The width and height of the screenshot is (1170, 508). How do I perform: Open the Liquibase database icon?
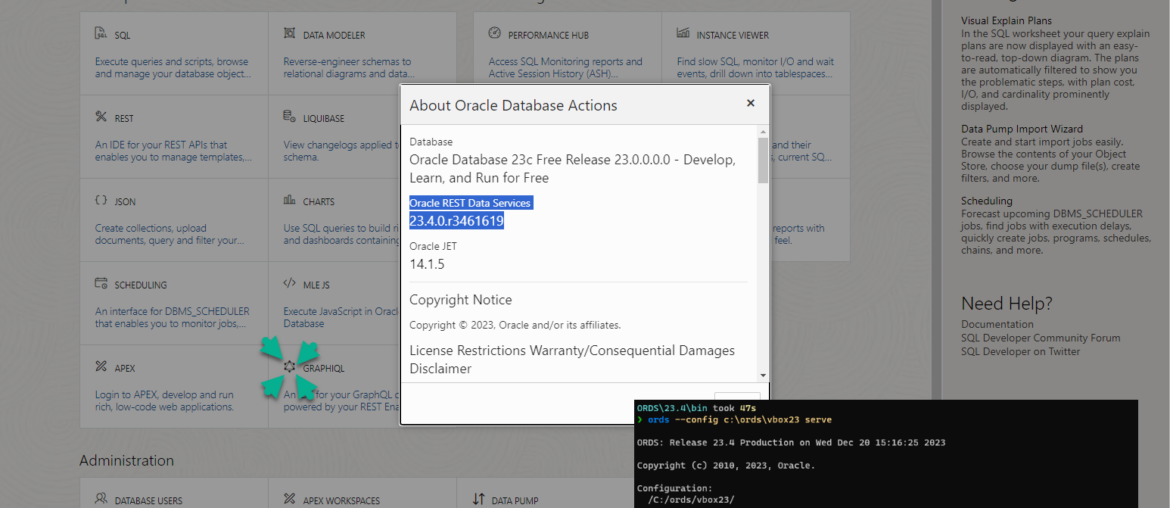[290, 116]
